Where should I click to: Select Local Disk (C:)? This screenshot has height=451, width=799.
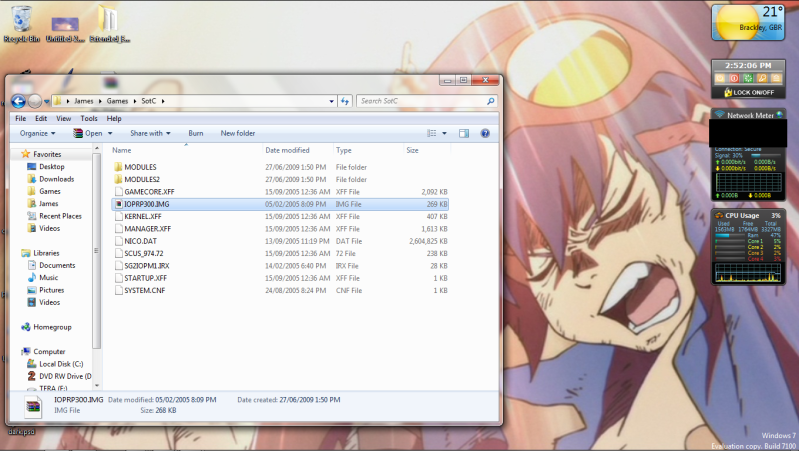click(61, 364)
